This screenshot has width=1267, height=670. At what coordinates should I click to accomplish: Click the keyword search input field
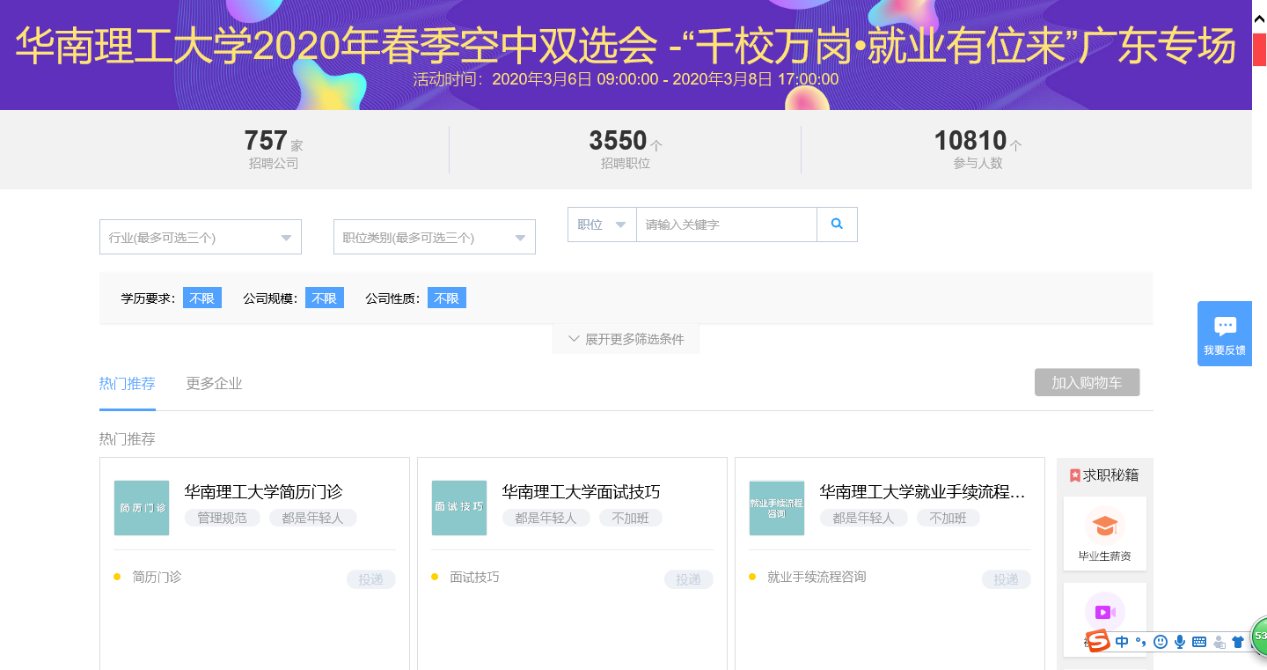point(727,225)
